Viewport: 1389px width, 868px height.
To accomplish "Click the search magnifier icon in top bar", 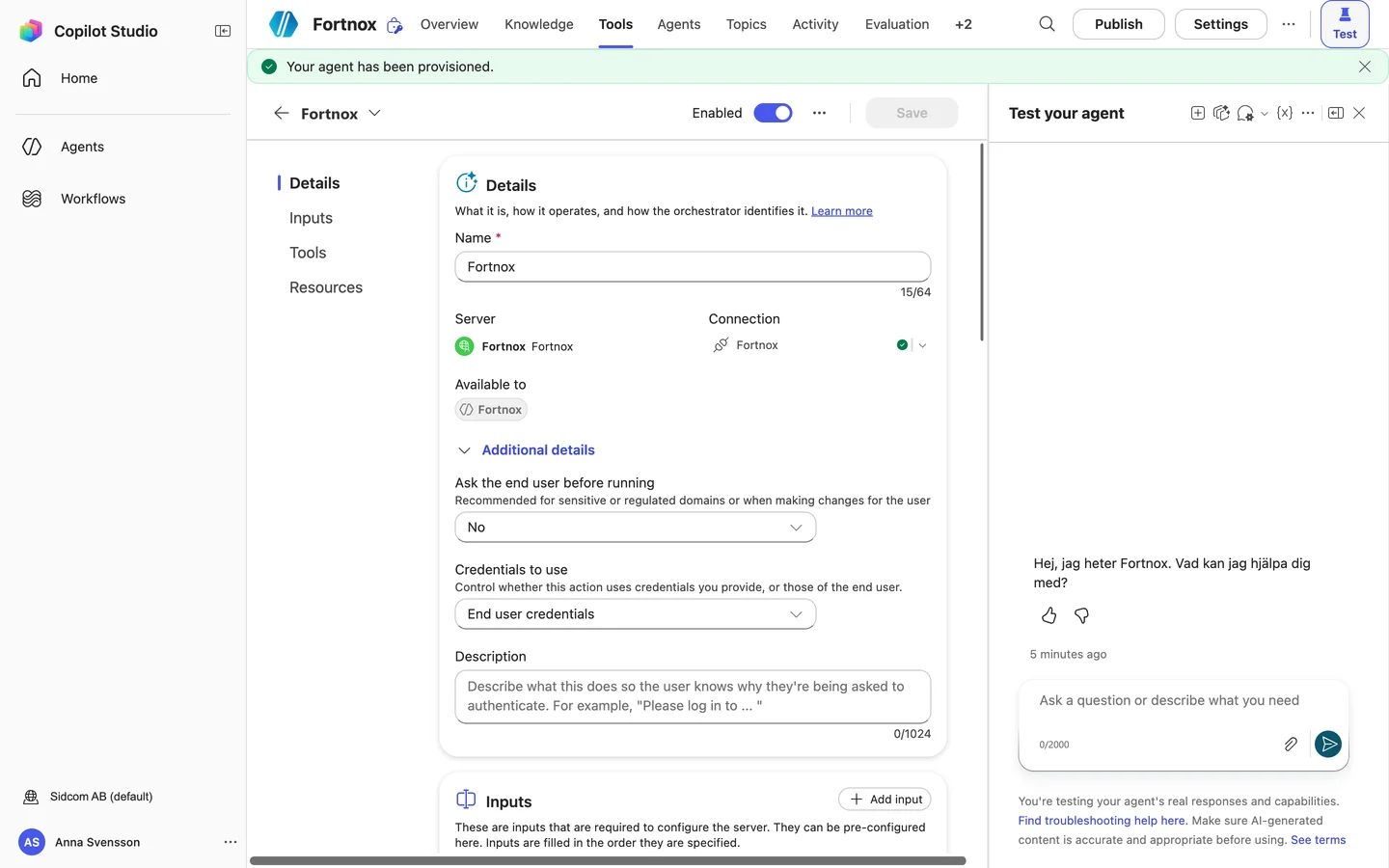I will click(x=1047, y=24).
